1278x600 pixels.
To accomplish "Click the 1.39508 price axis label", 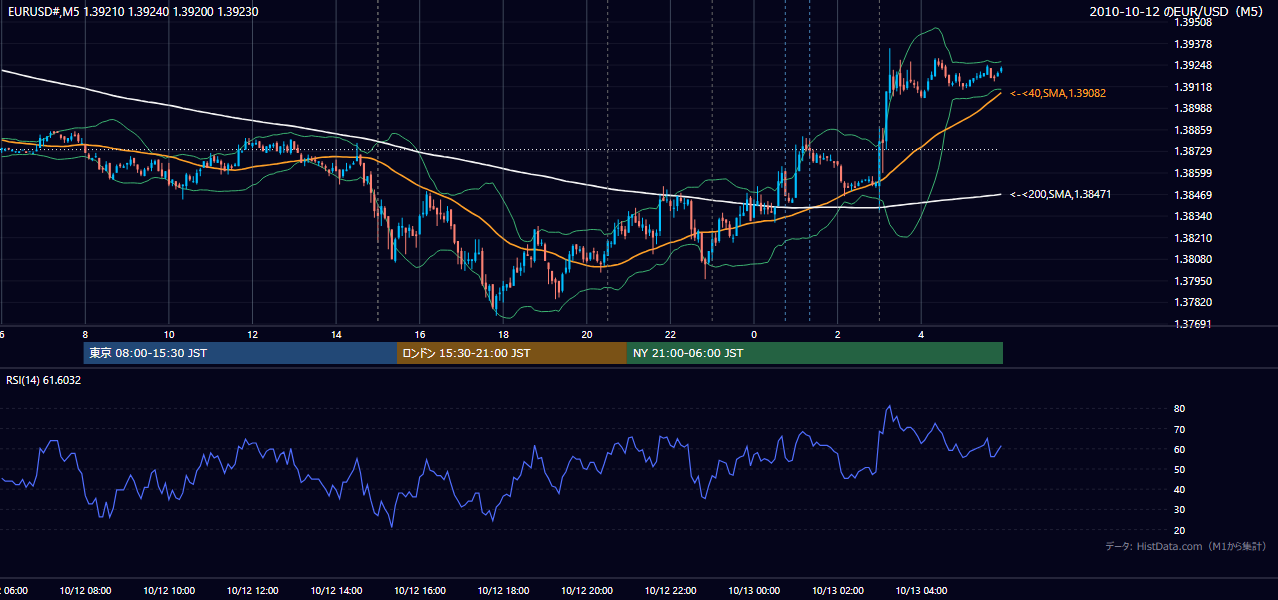I will pos(1192,22).
